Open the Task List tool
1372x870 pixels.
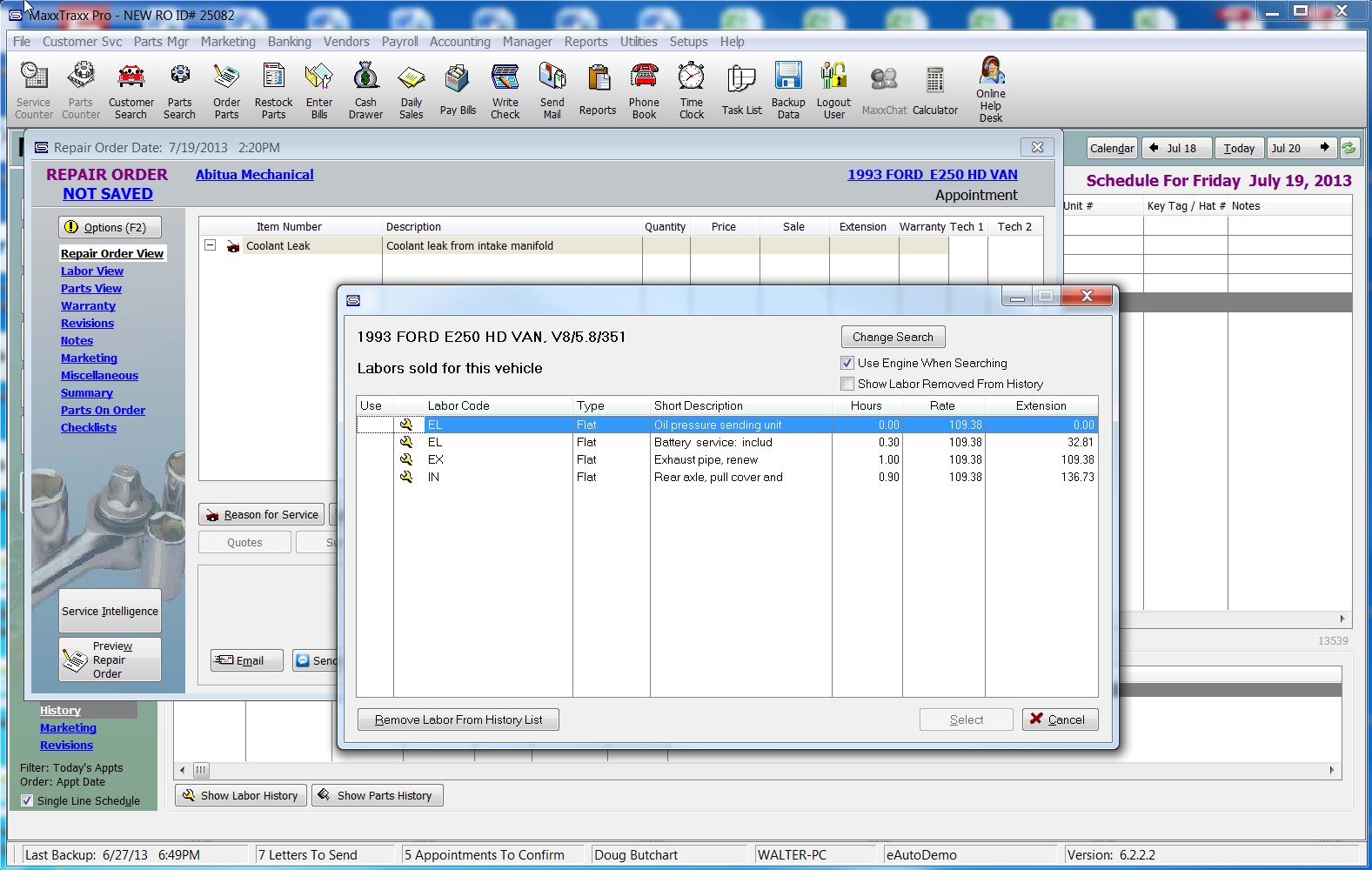741,90
